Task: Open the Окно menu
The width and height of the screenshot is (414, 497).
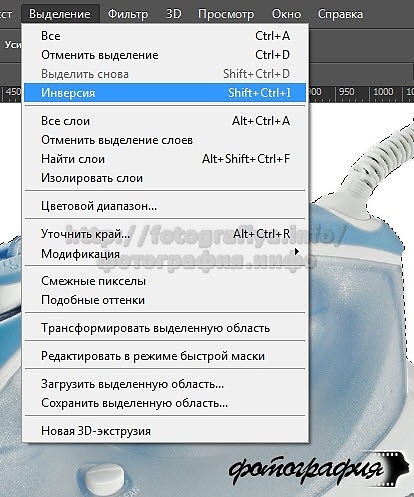Action: [286, 14]
